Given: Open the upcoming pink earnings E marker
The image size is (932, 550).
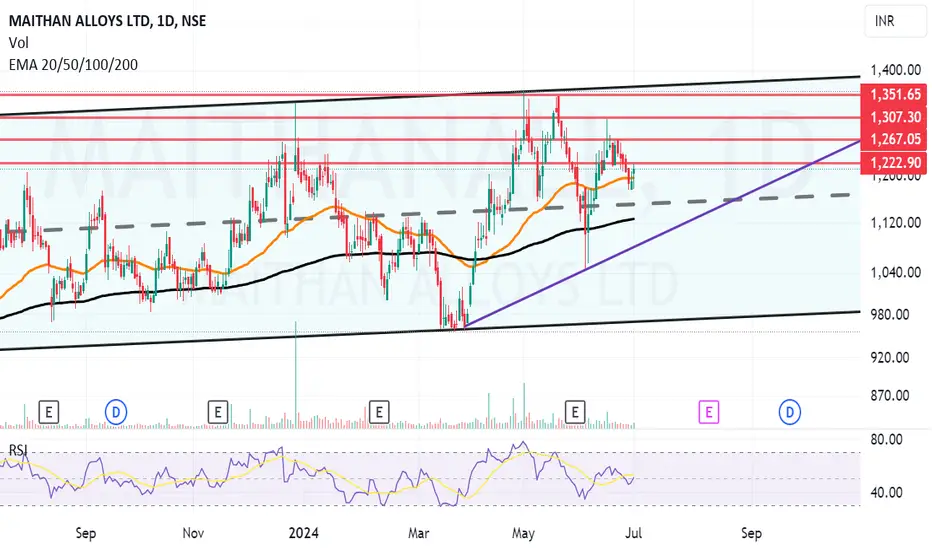Looking at the screenshot, I should click(x=709, y=411).
